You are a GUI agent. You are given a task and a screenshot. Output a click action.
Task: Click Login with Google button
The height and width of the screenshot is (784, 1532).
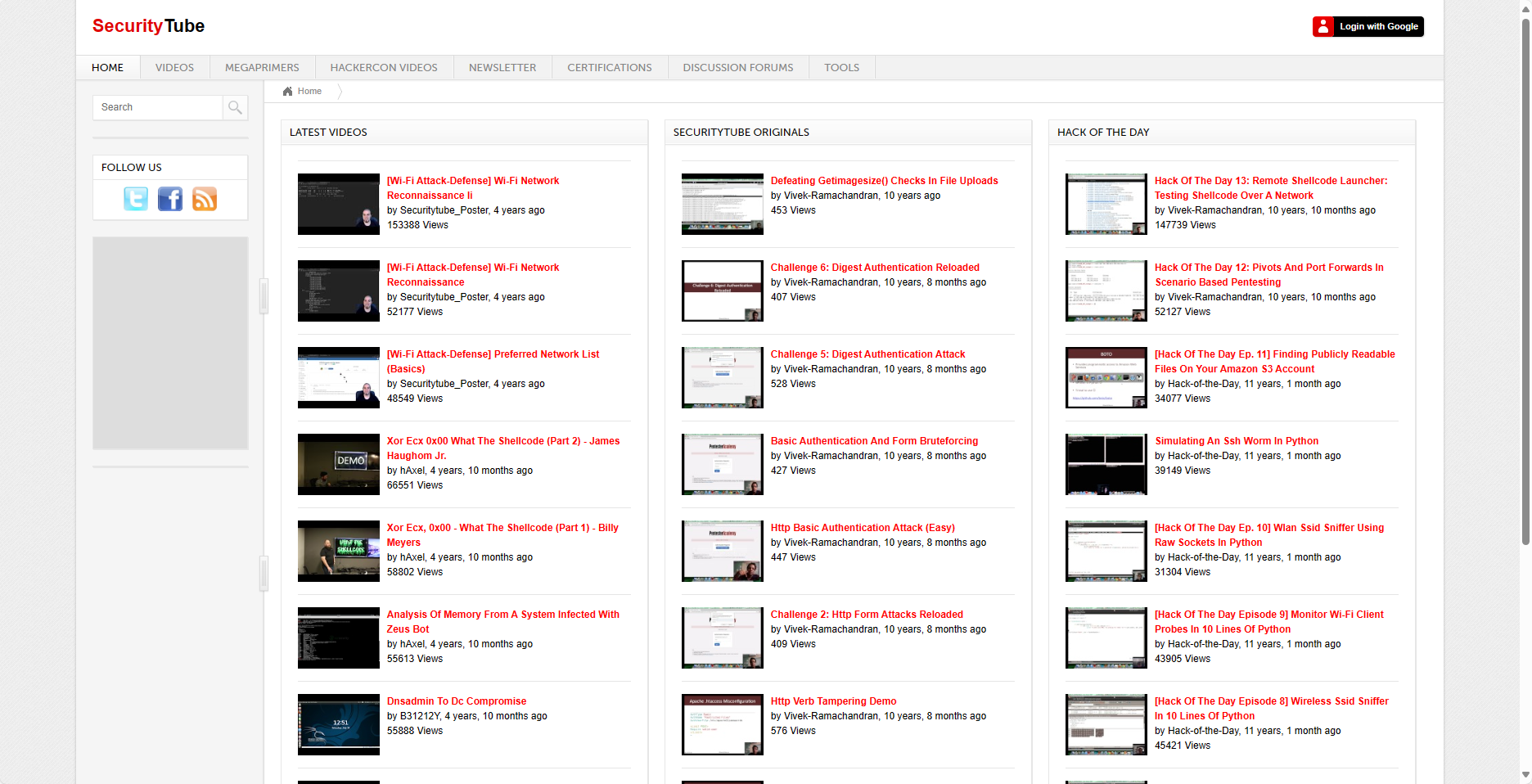click(1368, 27)
